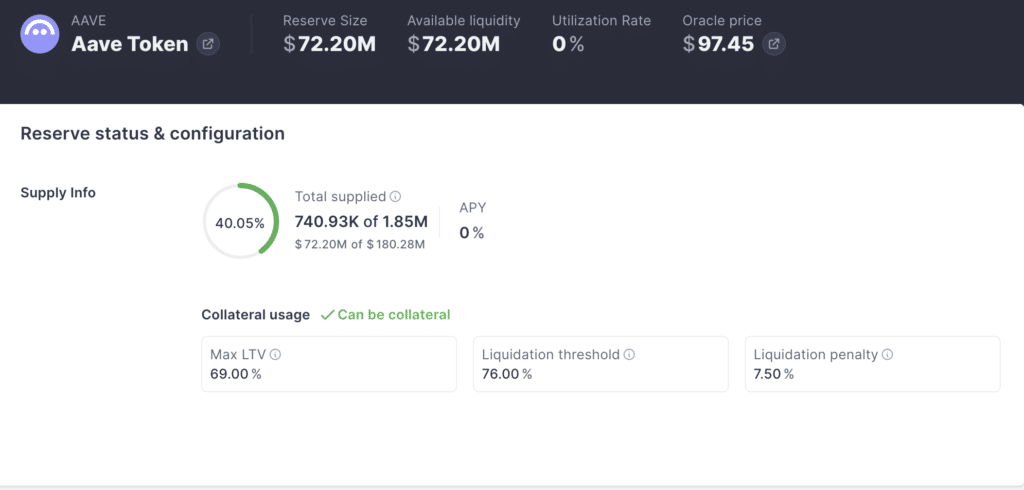The image size is (1024, 490).
Task: Click the 40.05% circular supply progress ring
Action: [x=240, y=222]
